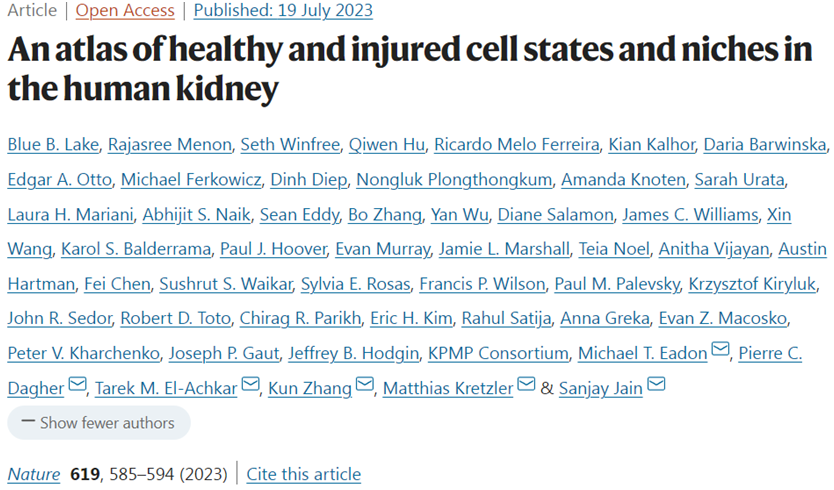This screenshot has height=490, width=834.
Task: Click envelope icon after Matthias Kretzler
Action: pyautogui.click(x=524, y=386)
